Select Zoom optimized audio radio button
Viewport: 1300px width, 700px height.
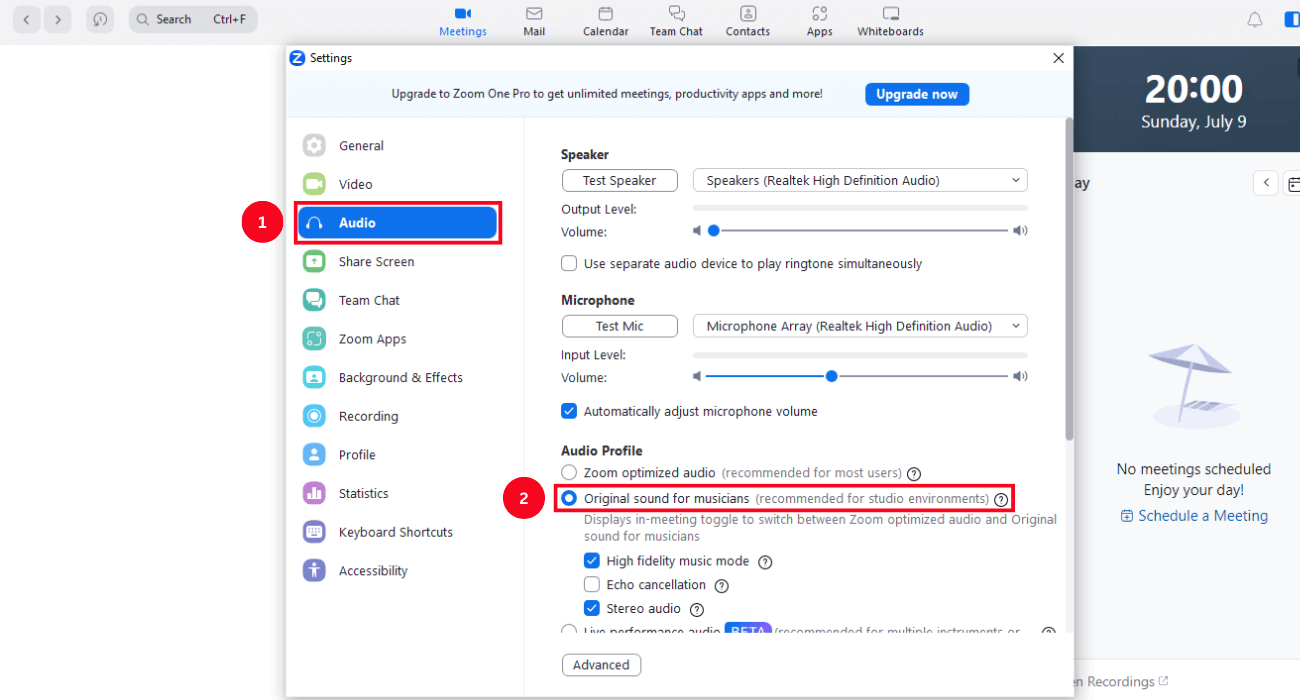(569, 472)
